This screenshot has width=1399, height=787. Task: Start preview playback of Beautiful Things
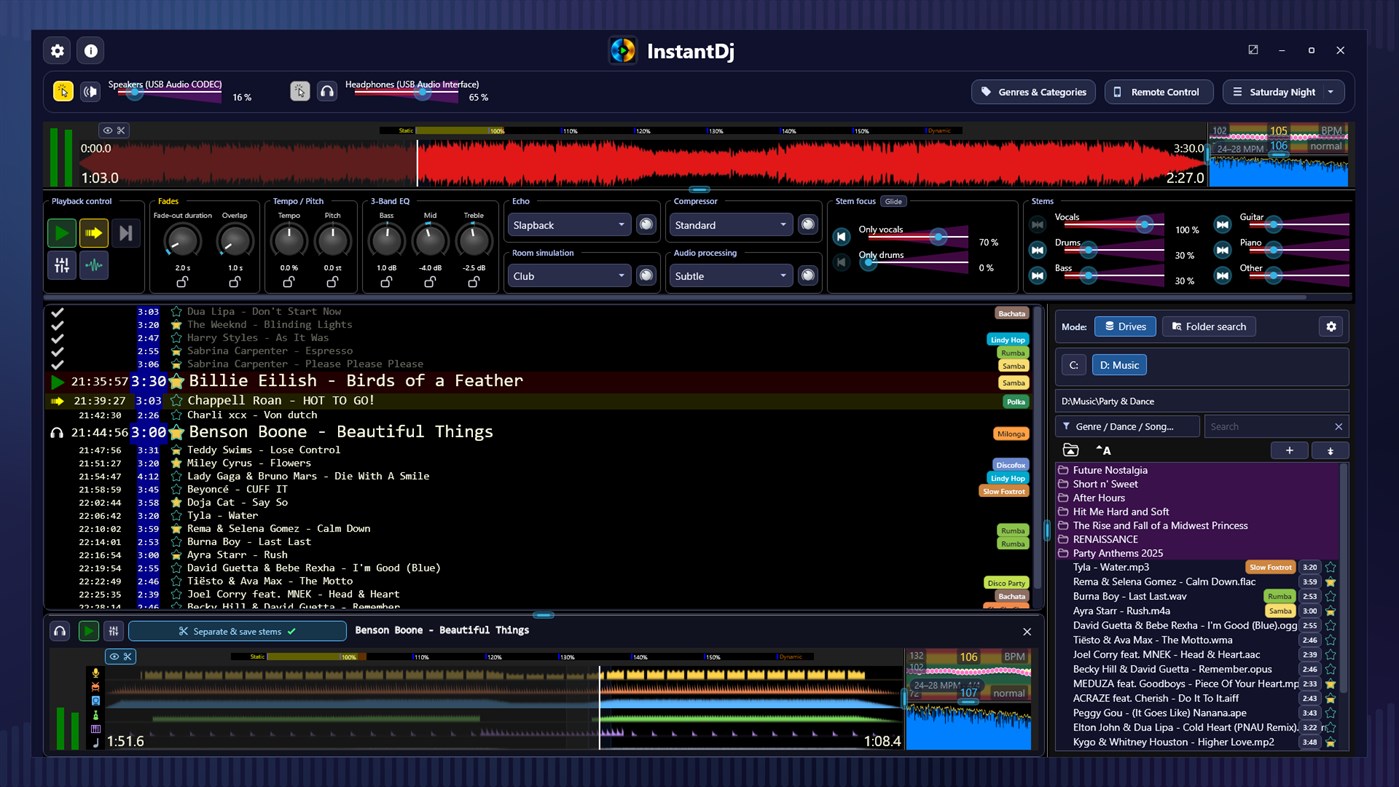click(88, 631)
